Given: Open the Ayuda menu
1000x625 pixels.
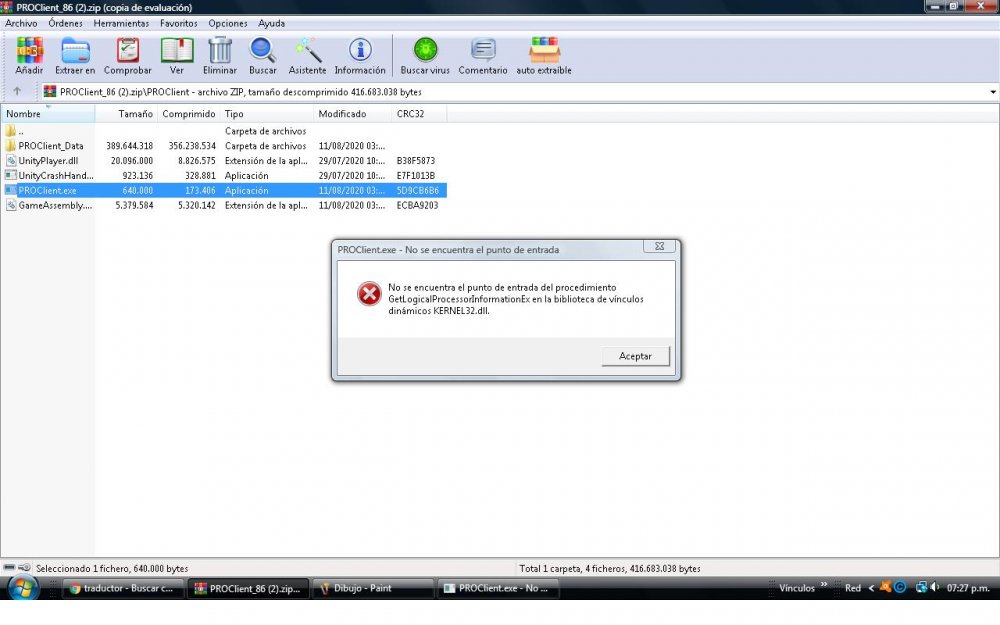Looking at the screenshot, I should 272,23.
